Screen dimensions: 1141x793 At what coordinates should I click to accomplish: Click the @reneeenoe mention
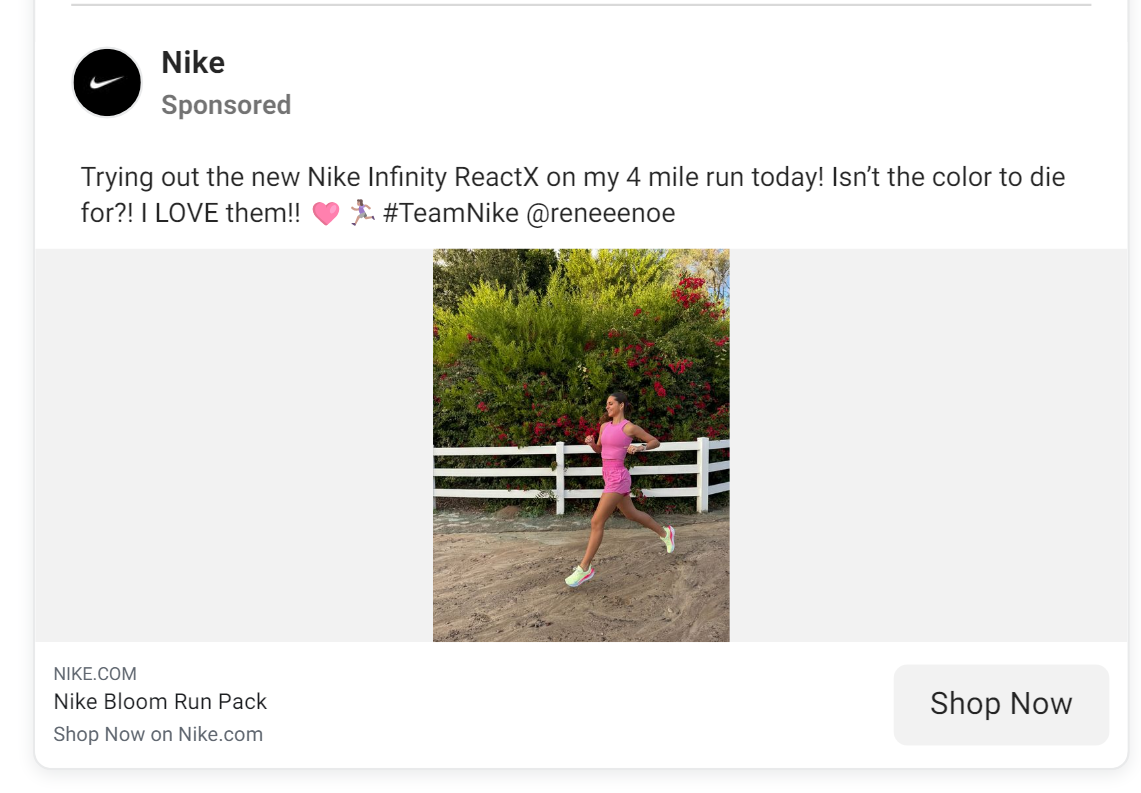point(600,212)
